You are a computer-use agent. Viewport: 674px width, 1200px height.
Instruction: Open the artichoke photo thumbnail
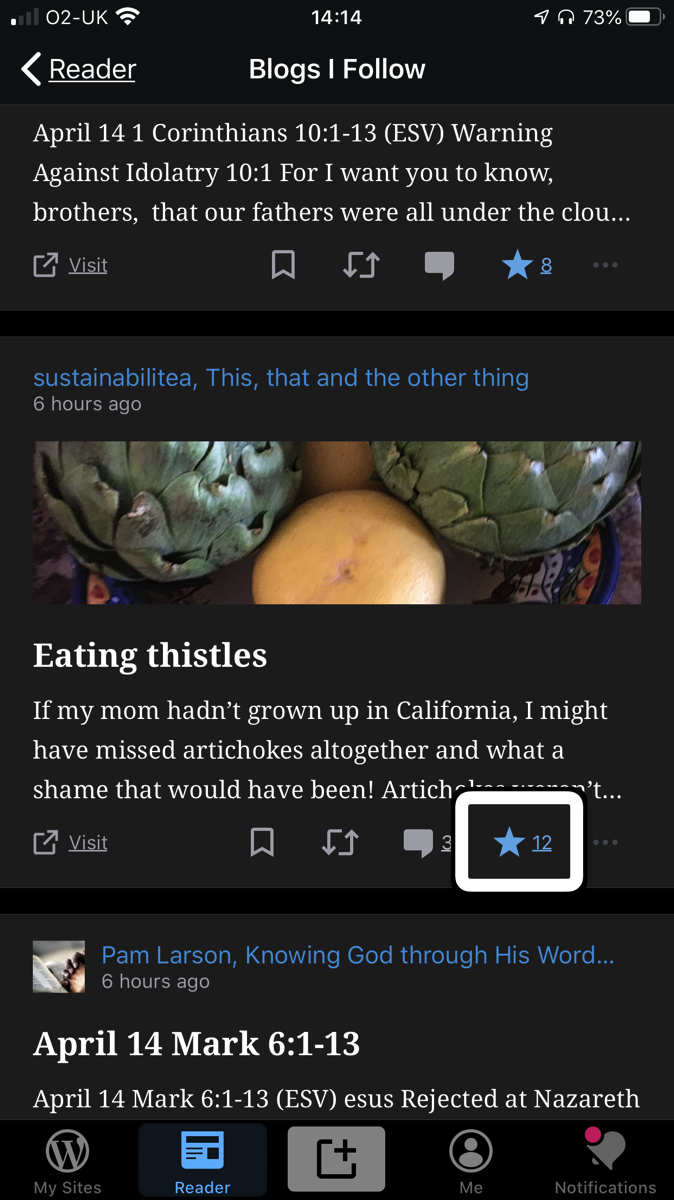click(x=337, y=521)
